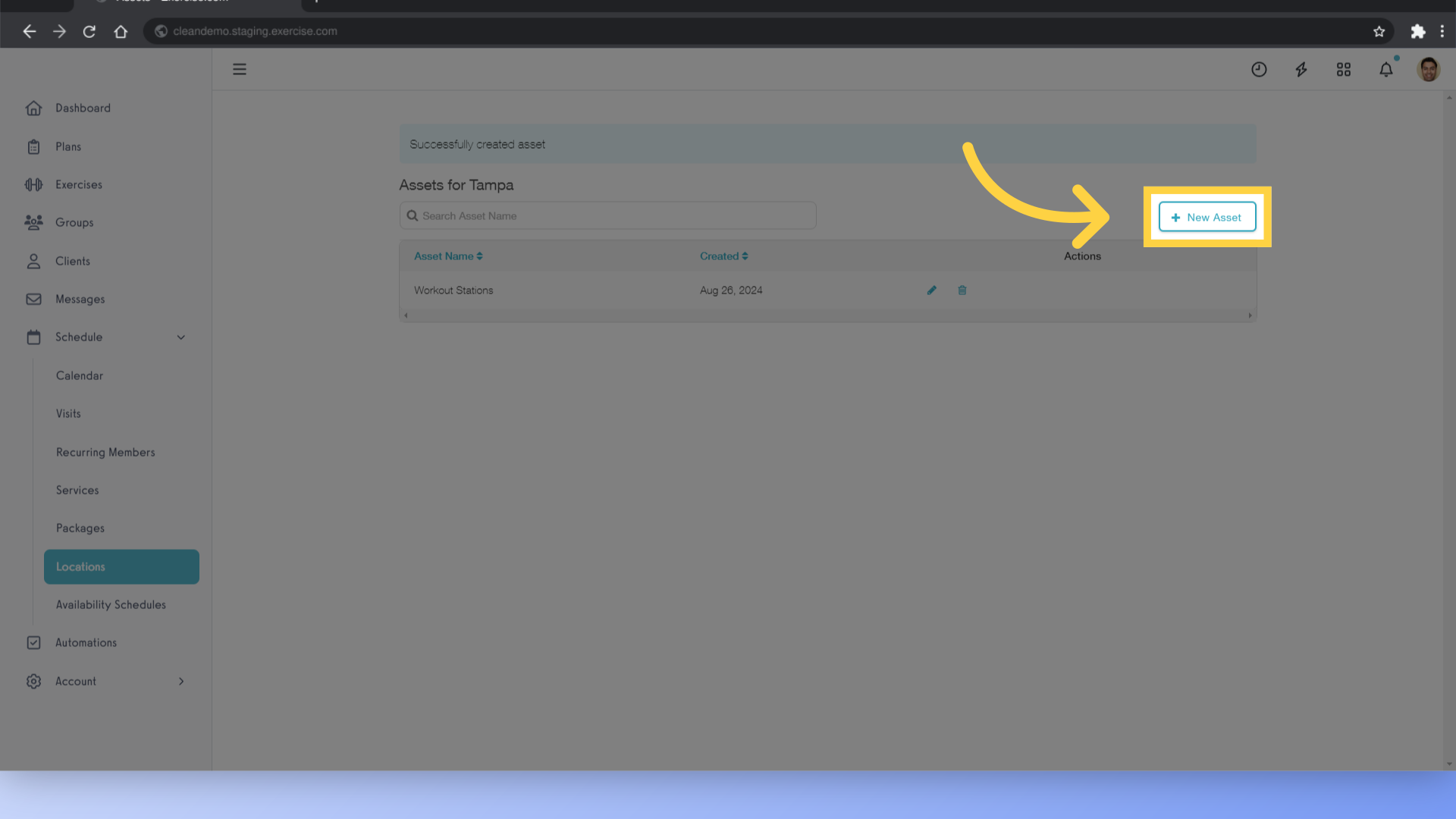
Task: Open the apps grid icon in the header
Action: [1344, 69]
